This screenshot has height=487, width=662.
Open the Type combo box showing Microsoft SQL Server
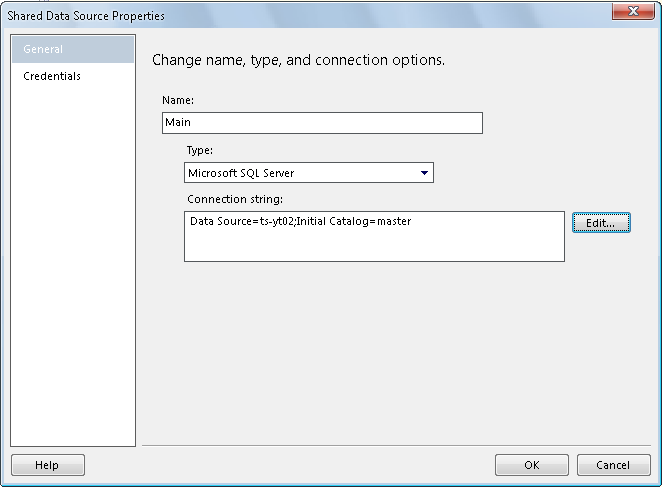click(309, 173)
